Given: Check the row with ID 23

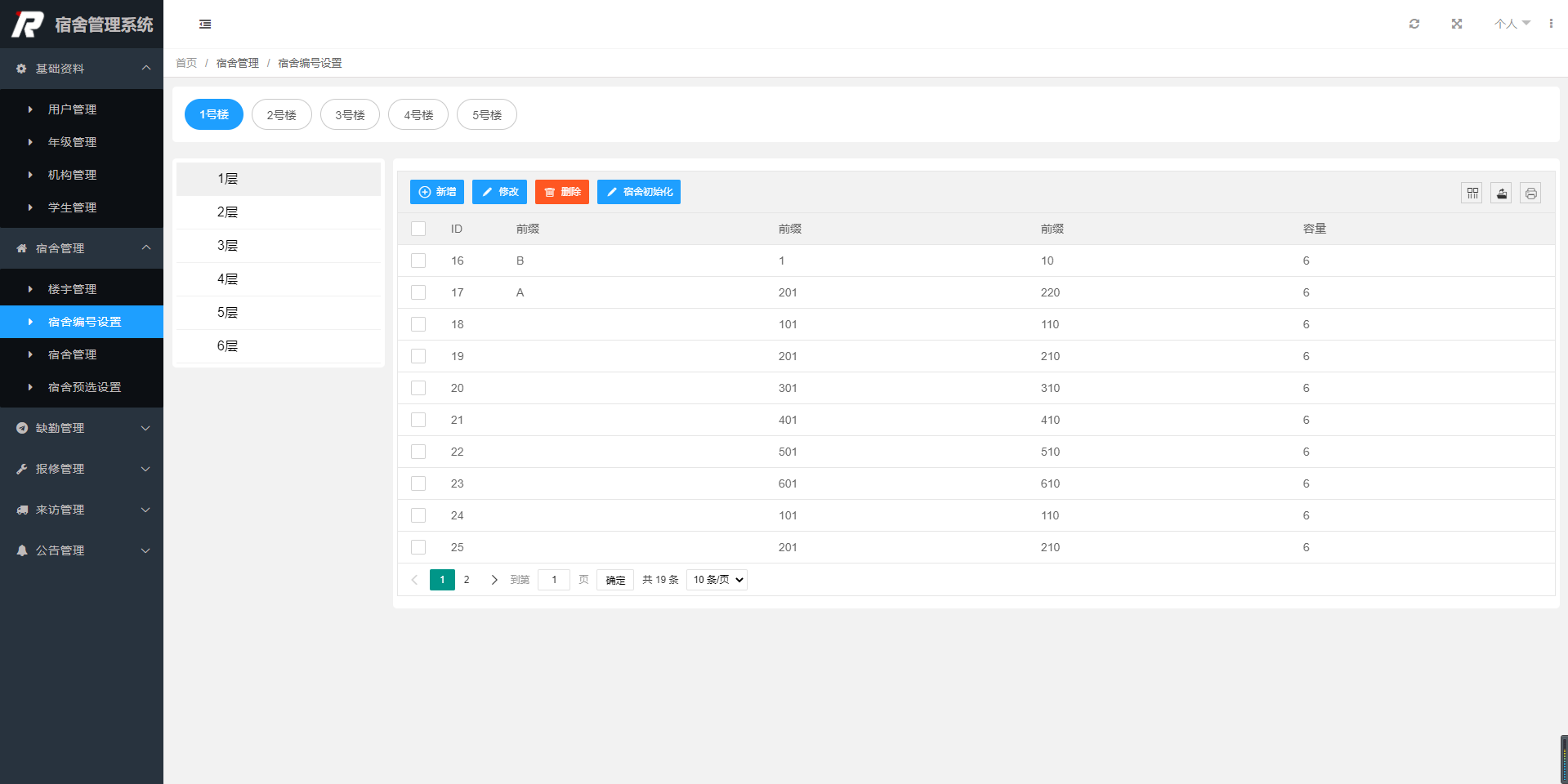Looking at the screenshot, I should [x=418, y=483].
